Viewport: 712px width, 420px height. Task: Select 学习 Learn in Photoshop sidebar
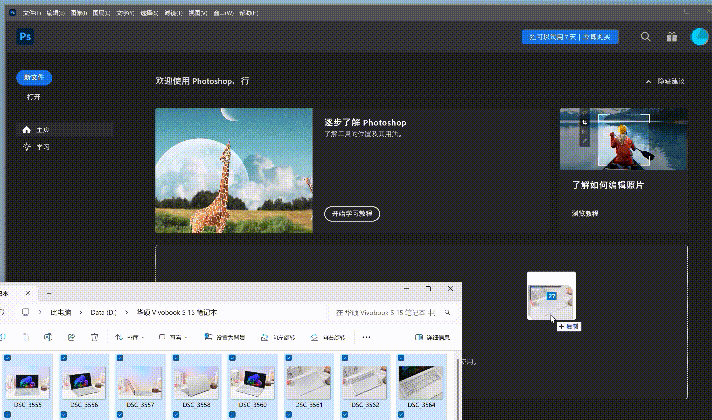(x=64, y=147)
